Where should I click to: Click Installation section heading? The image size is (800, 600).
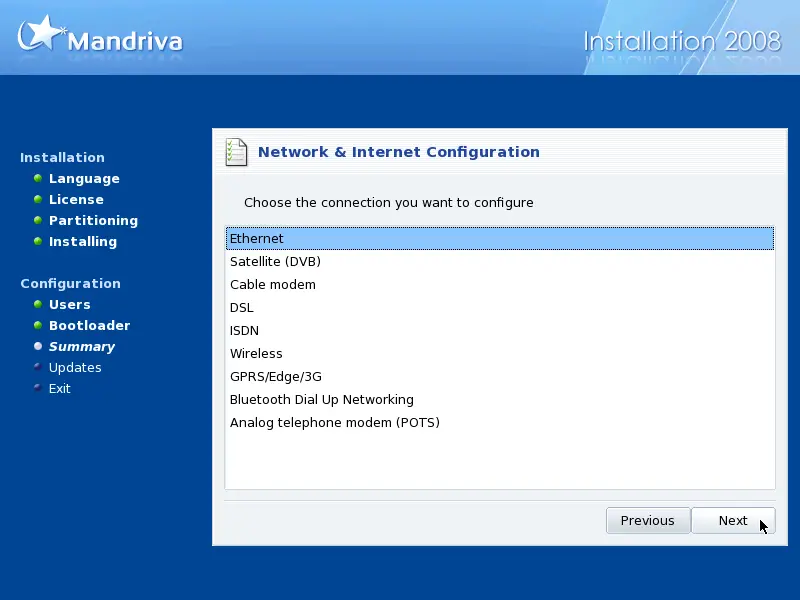(62, 157)
